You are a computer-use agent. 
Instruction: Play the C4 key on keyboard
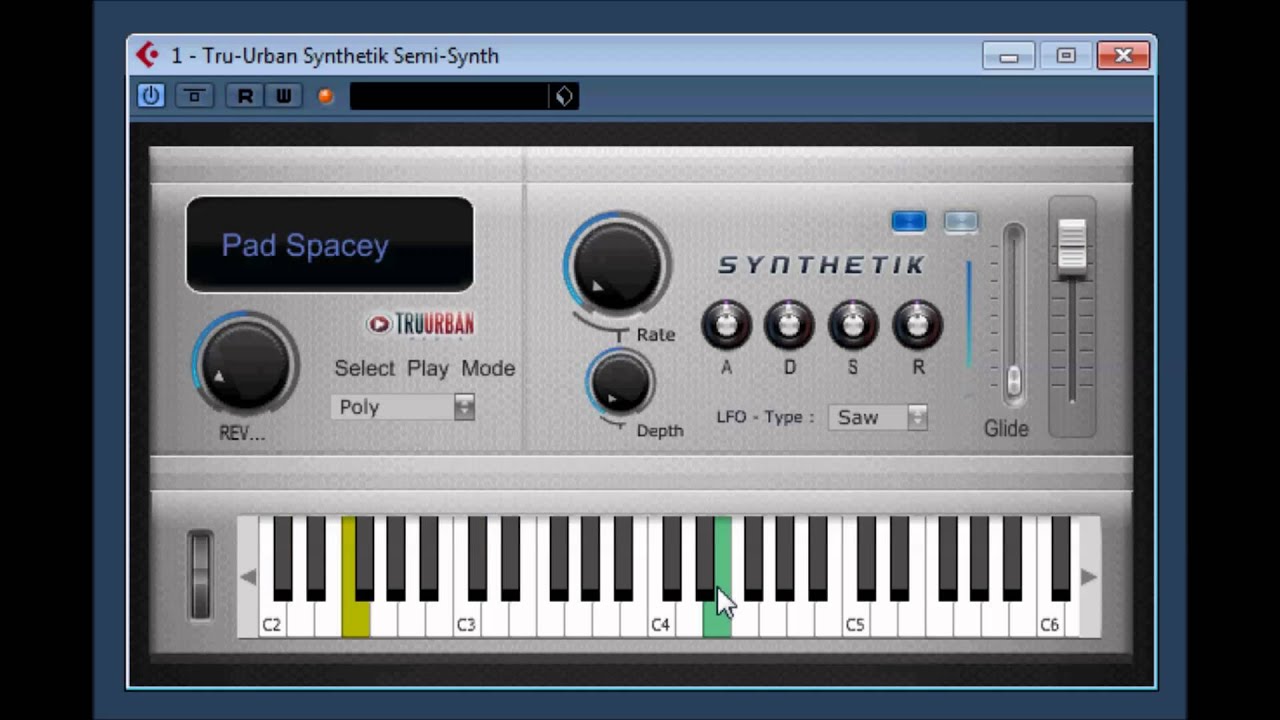point(660,620)
